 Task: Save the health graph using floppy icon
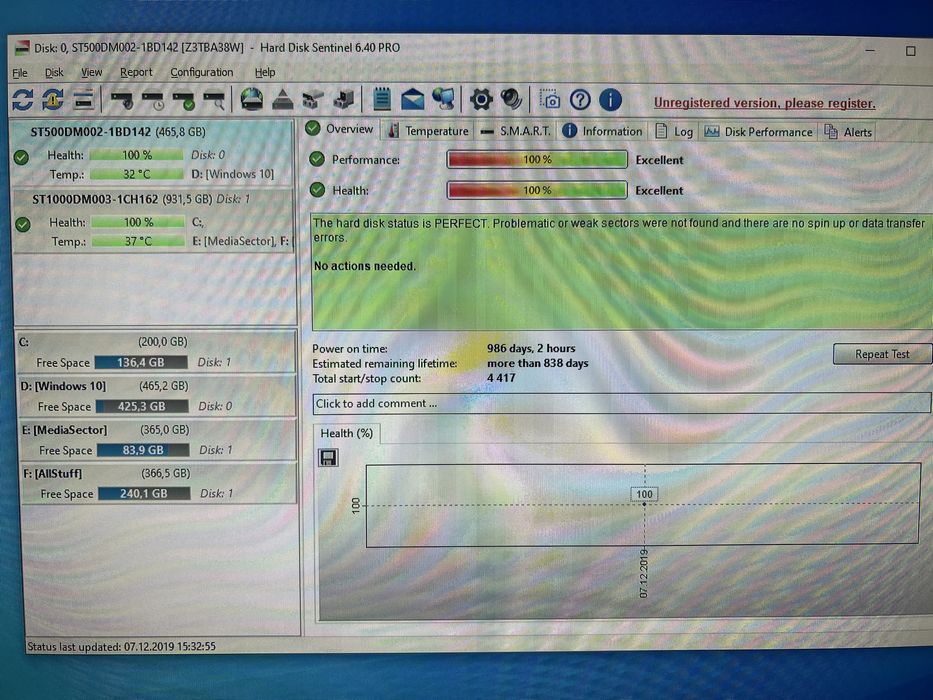click(x=328, y=458)
